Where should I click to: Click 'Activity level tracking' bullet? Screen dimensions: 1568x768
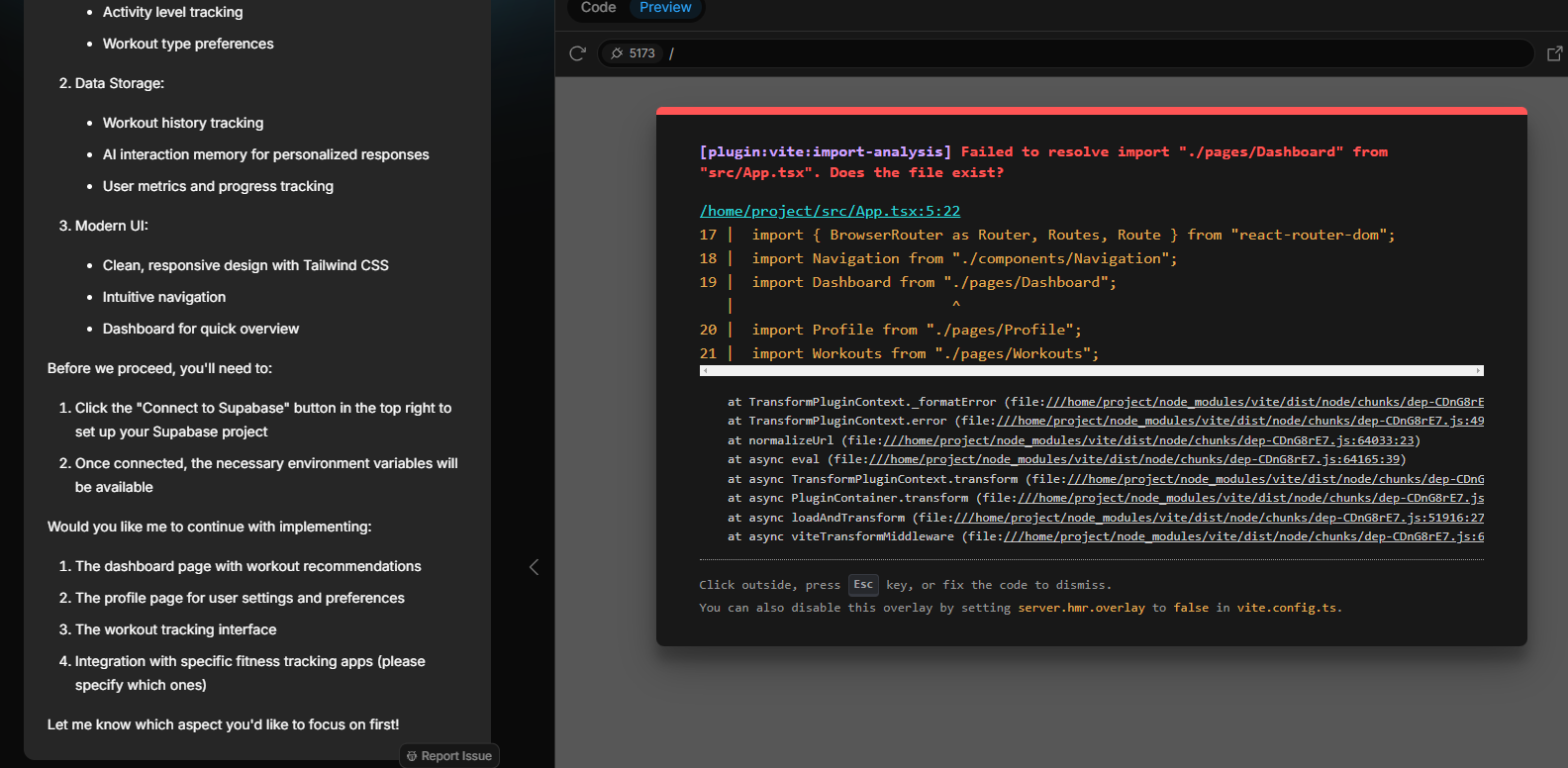(172, 12)
